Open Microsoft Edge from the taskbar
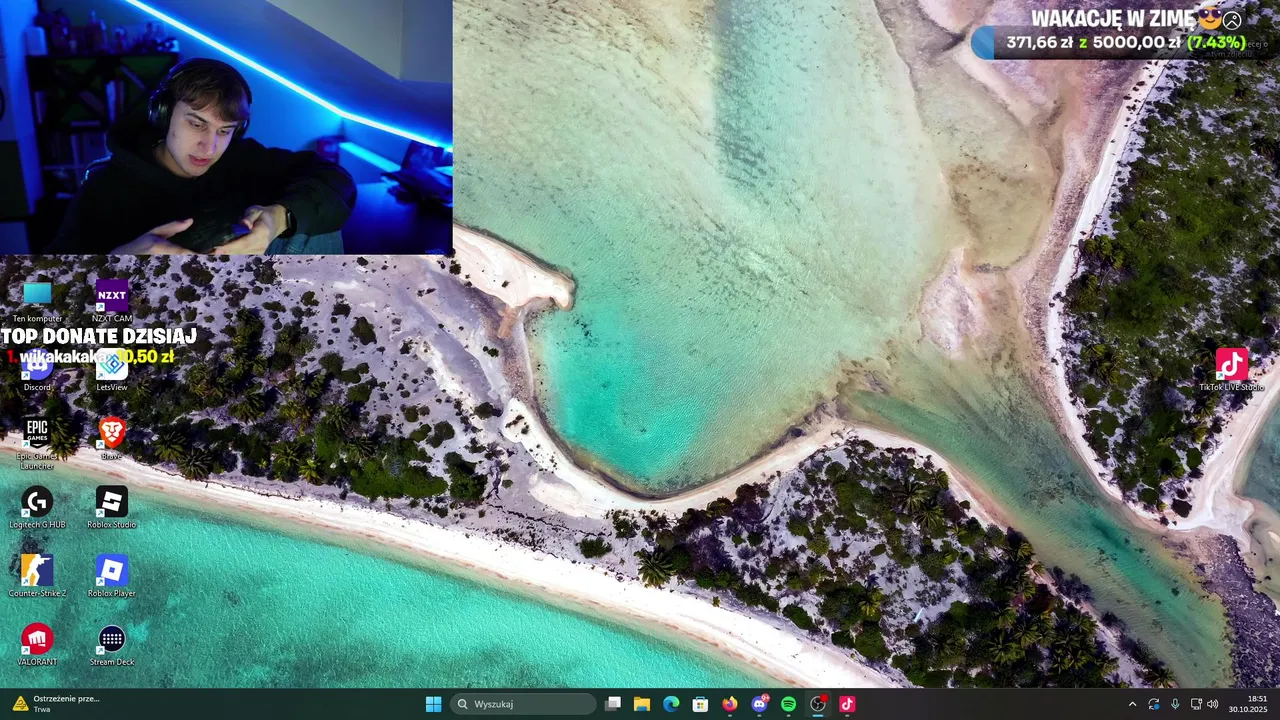Viewport: 1280px width, 720px height. coord(671,704)
